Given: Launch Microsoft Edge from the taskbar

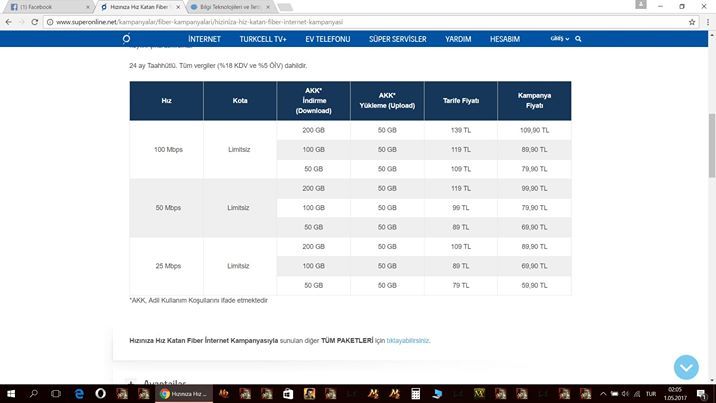Looking at the screenshot, I should tap(79, 393).
